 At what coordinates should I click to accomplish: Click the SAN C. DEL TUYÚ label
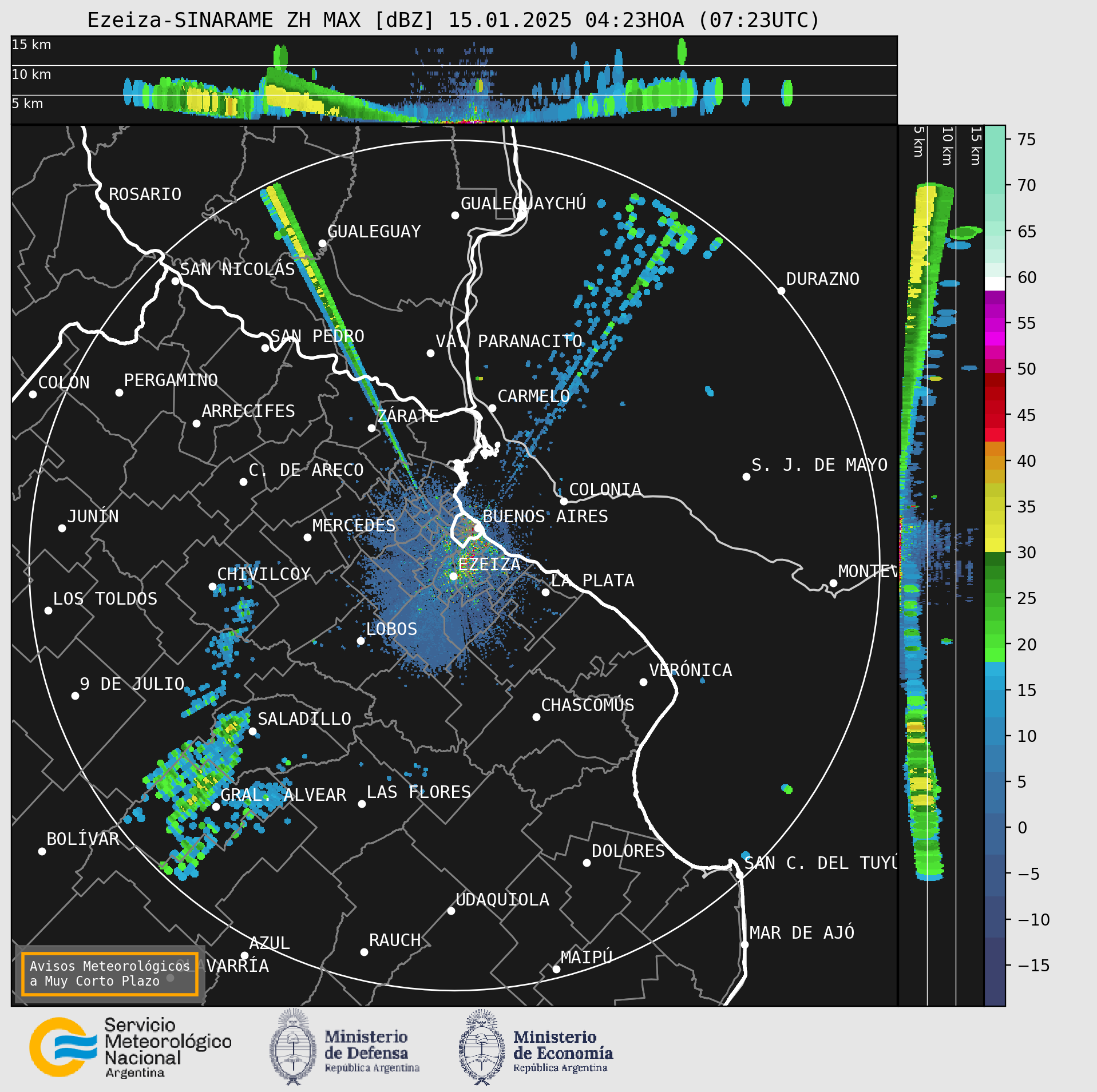820,863
